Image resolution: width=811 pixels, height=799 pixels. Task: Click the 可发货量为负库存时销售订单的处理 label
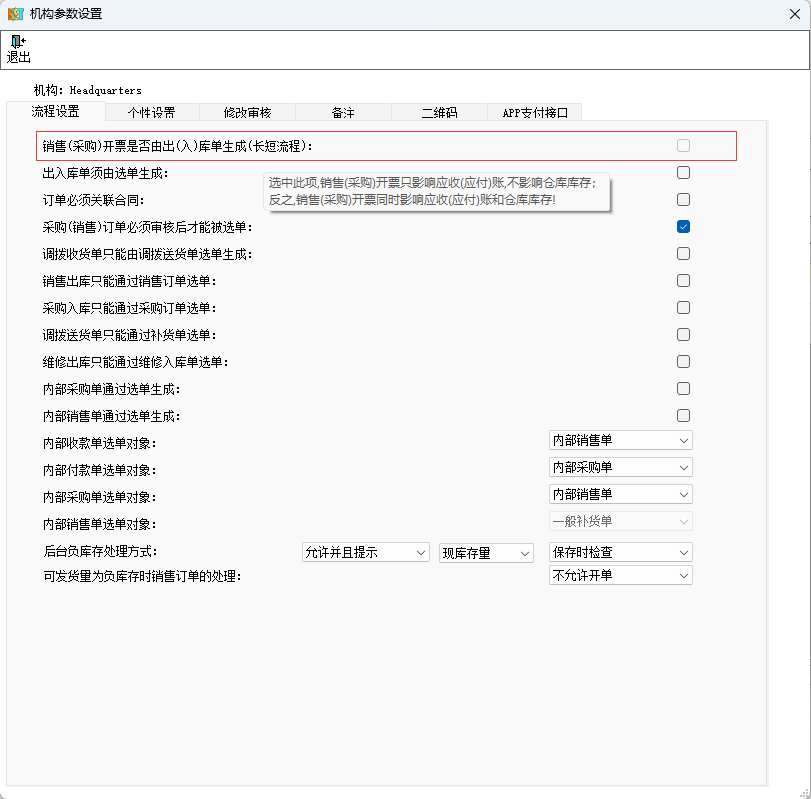tap(142, 576)
